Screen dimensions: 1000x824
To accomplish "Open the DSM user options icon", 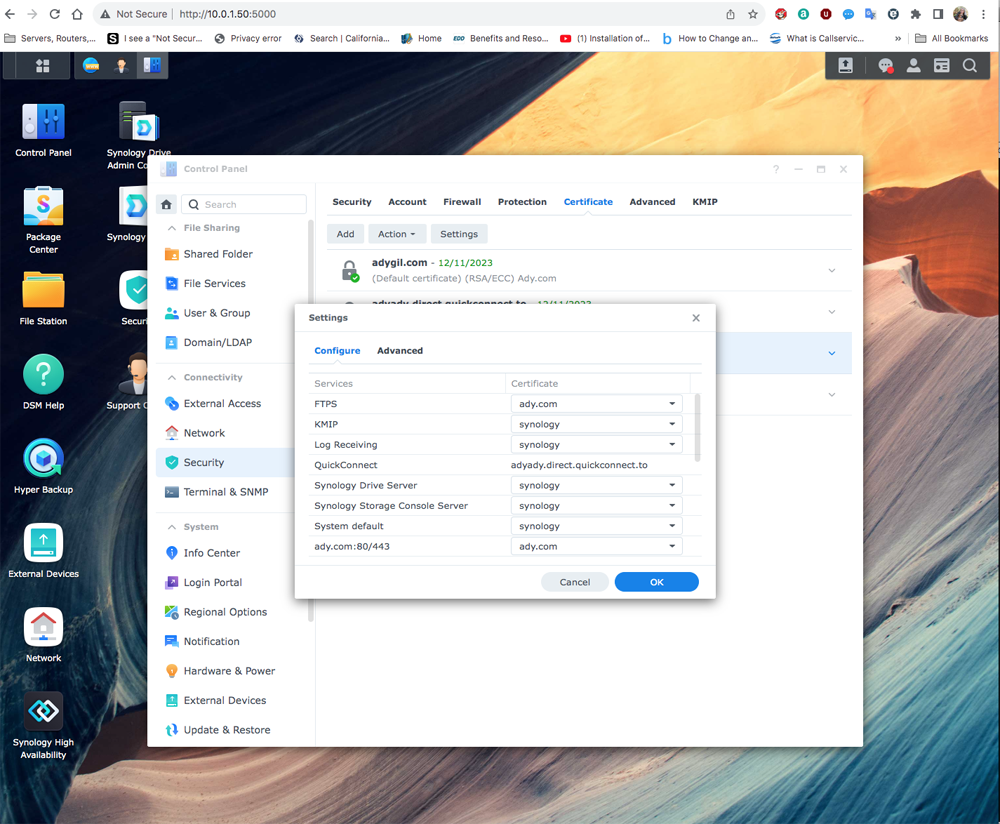I will click(x=913, y=66).
